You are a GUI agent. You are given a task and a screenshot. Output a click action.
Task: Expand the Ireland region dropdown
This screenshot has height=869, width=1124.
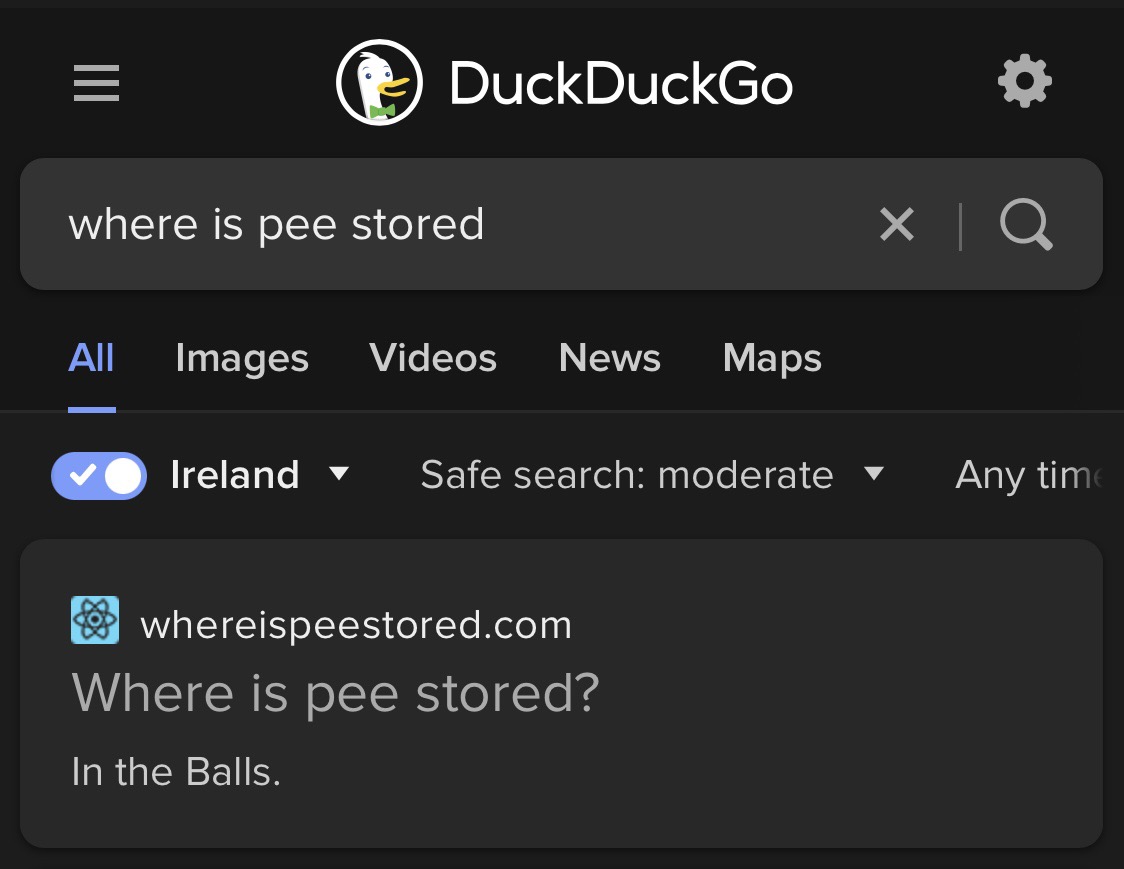point(339,474)
